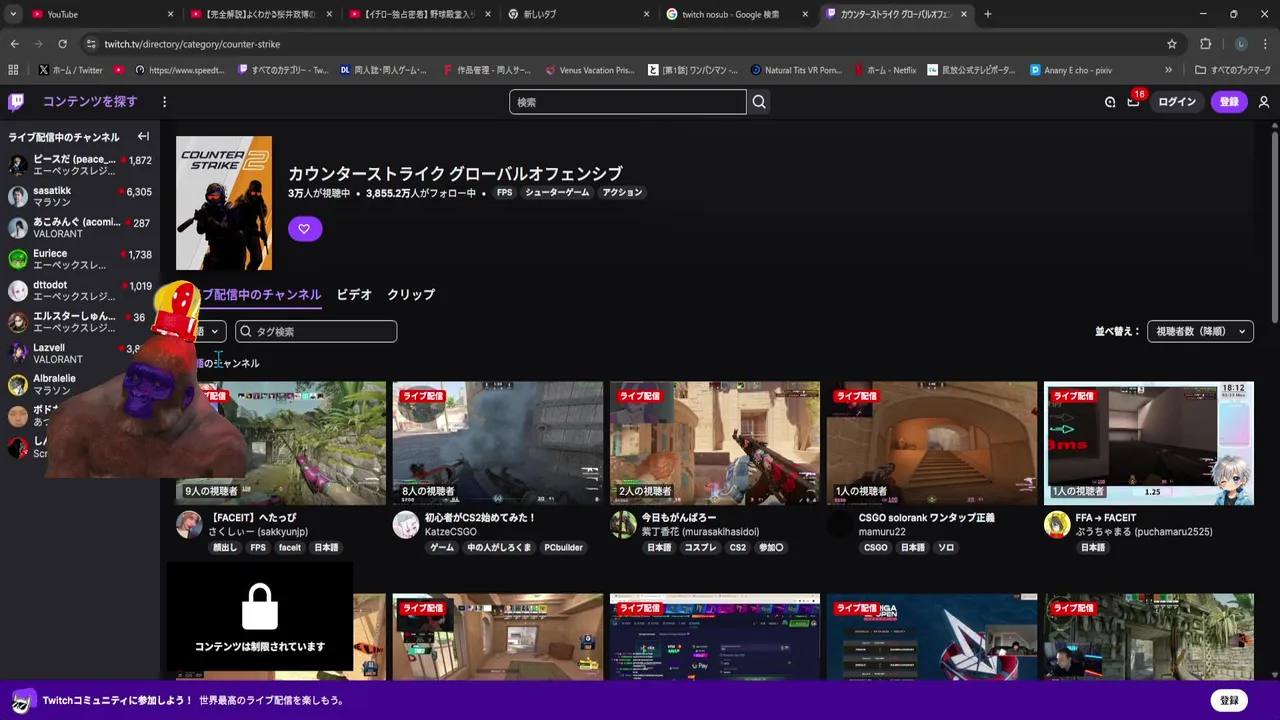Screen dimensions: 1280x720
Task: Click murasakihasidoi streamer avatar
Action: (x=623, y=524)
